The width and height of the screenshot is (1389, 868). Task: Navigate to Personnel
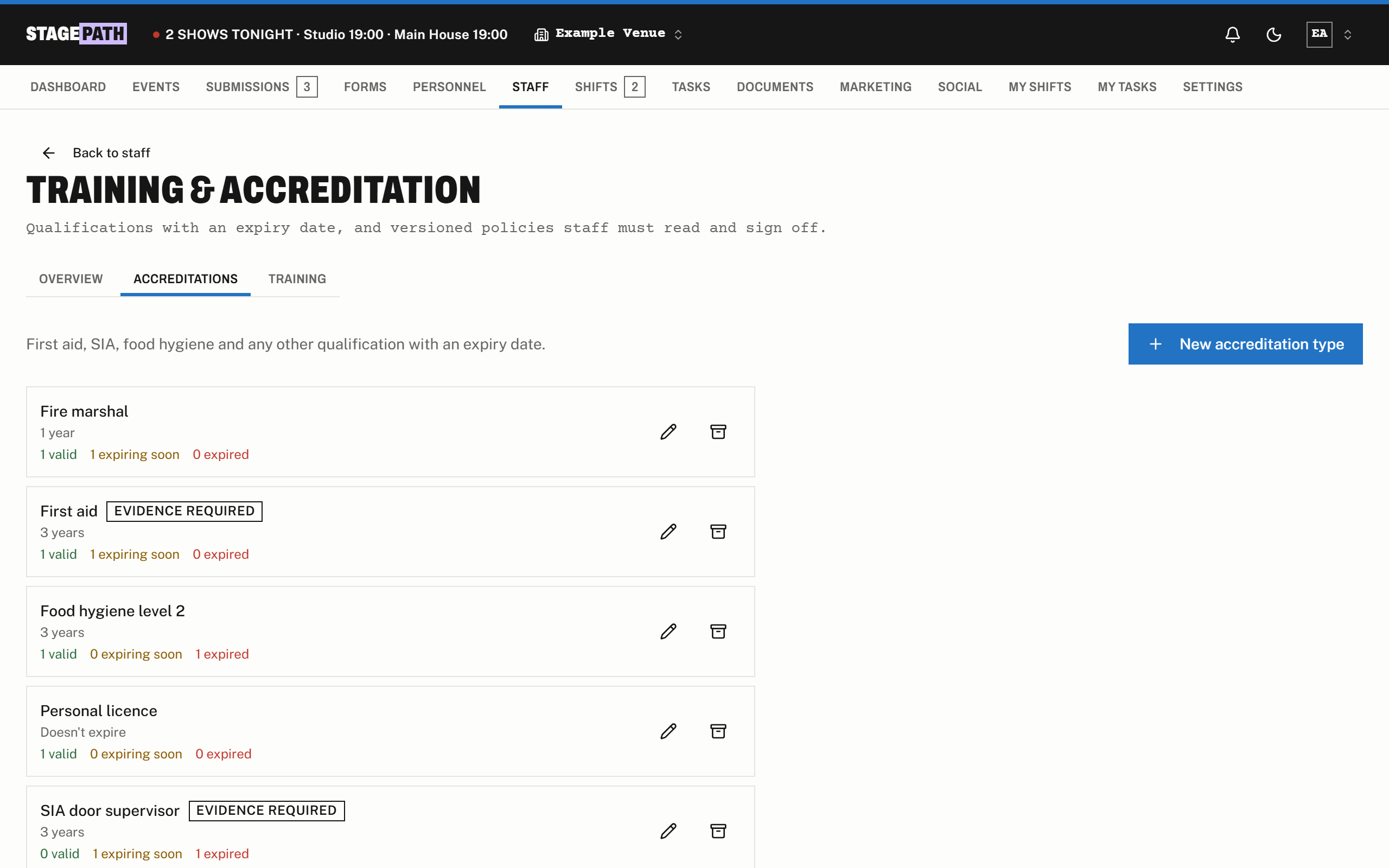pos(449,87)
